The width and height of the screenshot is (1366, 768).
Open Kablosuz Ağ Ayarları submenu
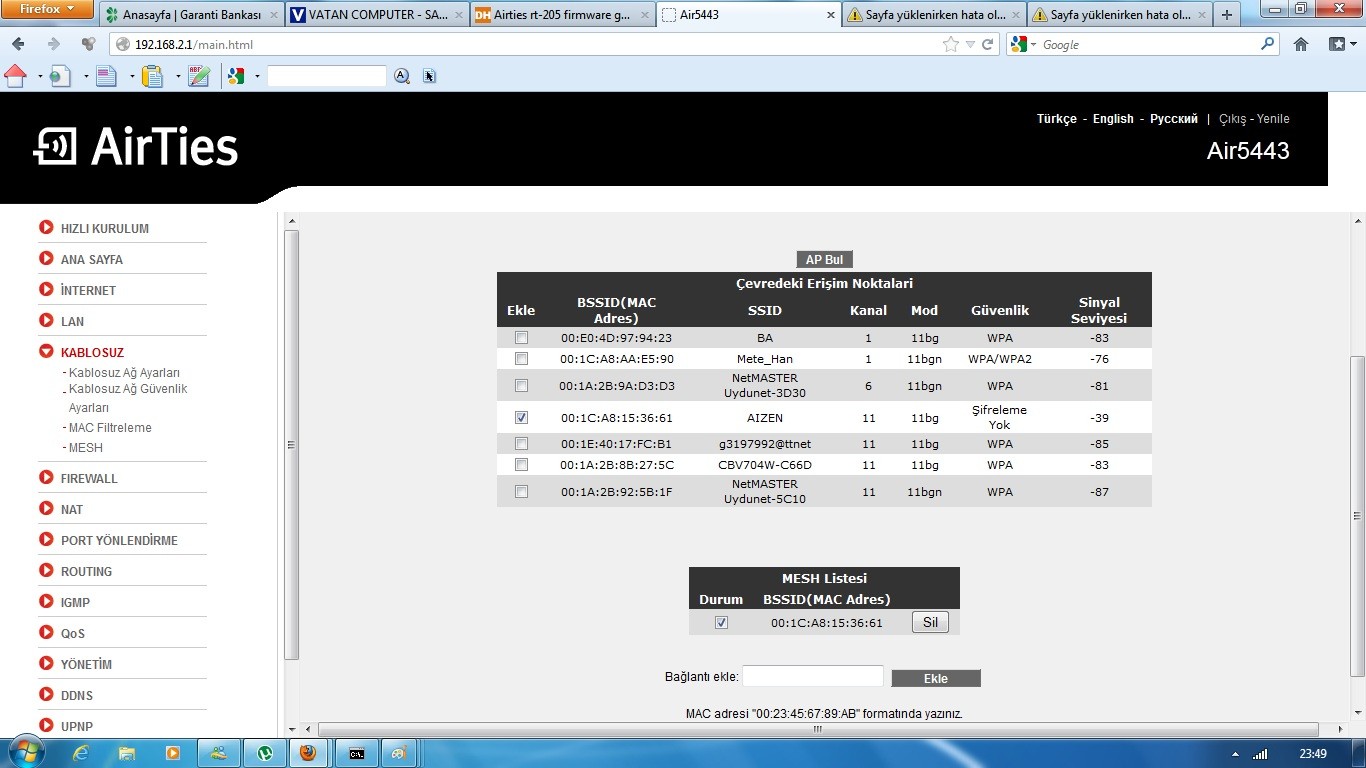click(124, 372)
